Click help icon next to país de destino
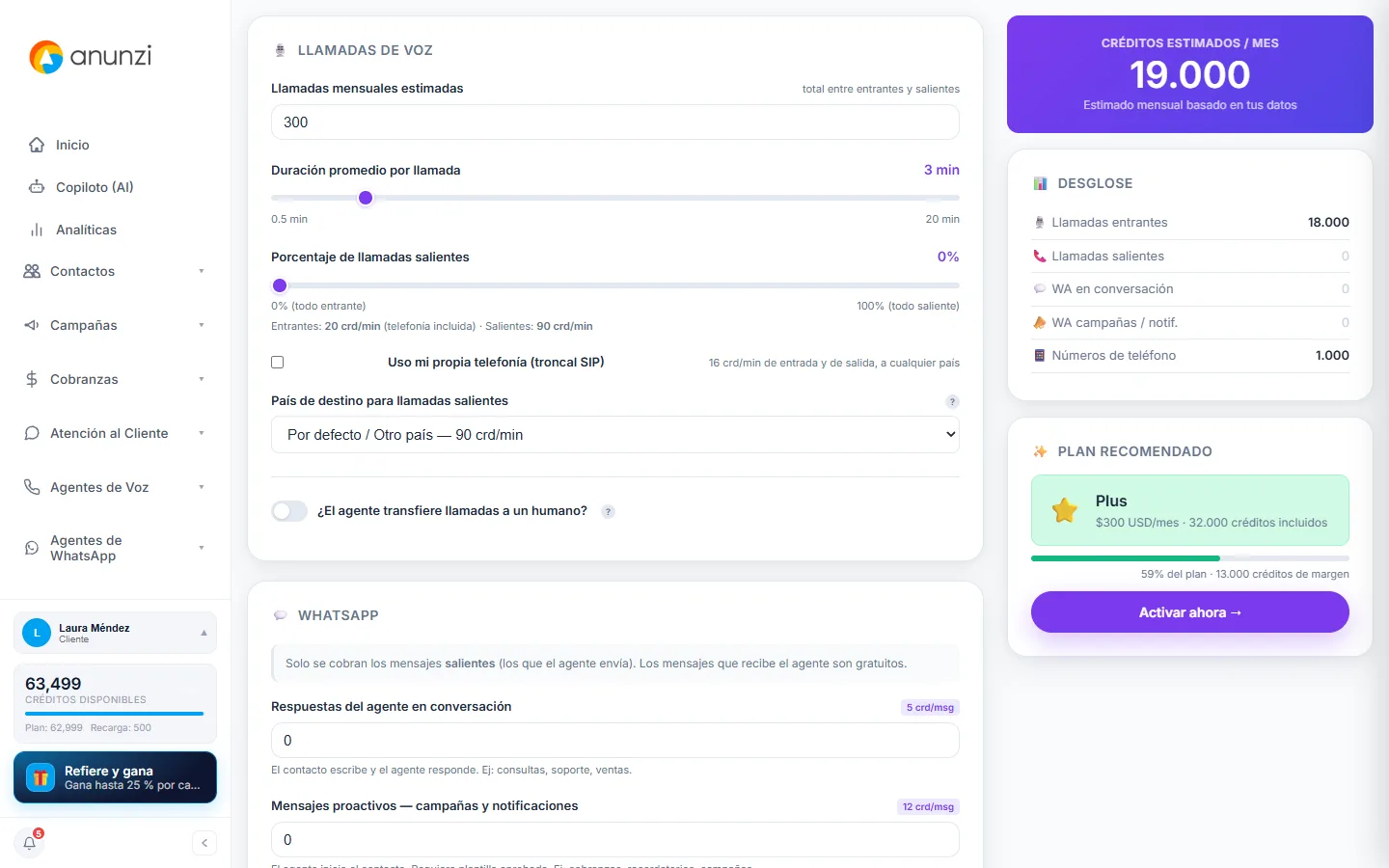This screenshot has width=1389, height=868. [x=952, y=401]
